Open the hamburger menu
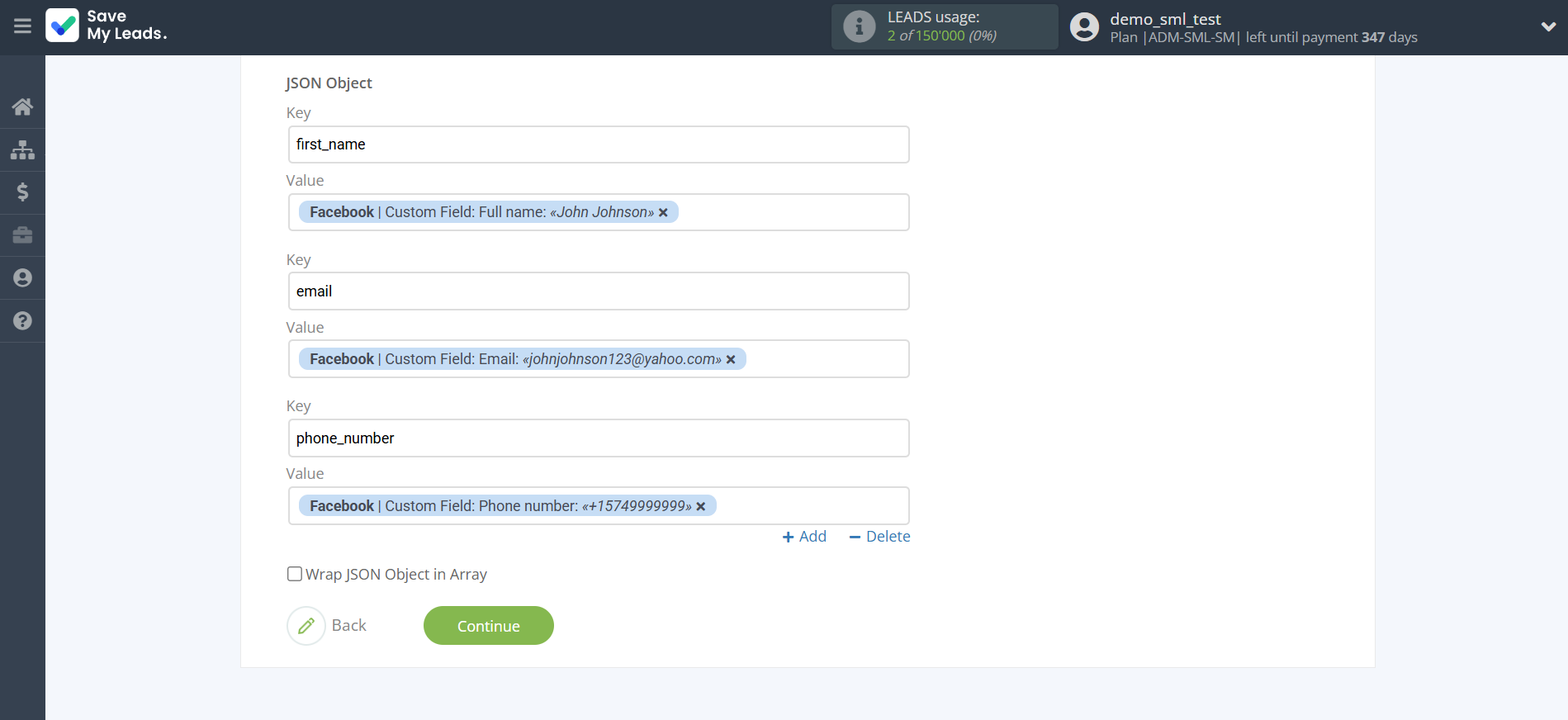The width and height of the screenshot is (1568, 720). 22,26
